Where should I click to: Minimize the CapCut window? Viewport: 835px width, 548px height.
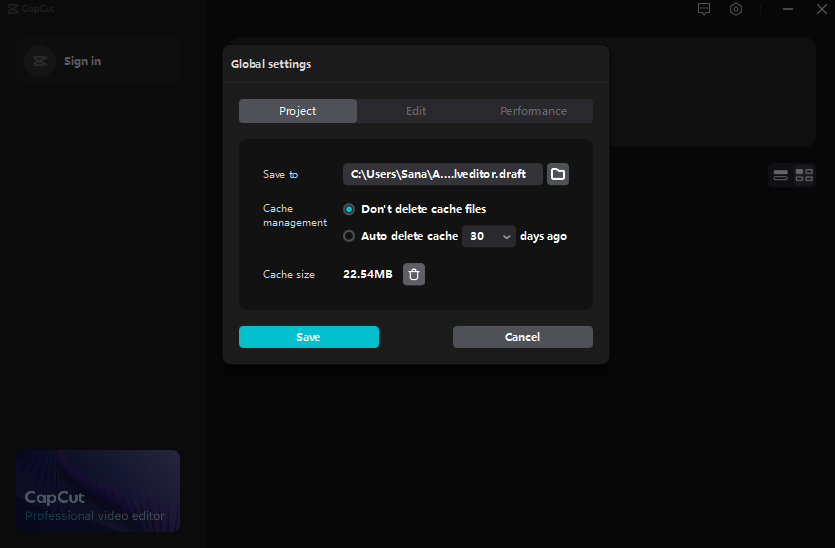(x=788, y=9)
